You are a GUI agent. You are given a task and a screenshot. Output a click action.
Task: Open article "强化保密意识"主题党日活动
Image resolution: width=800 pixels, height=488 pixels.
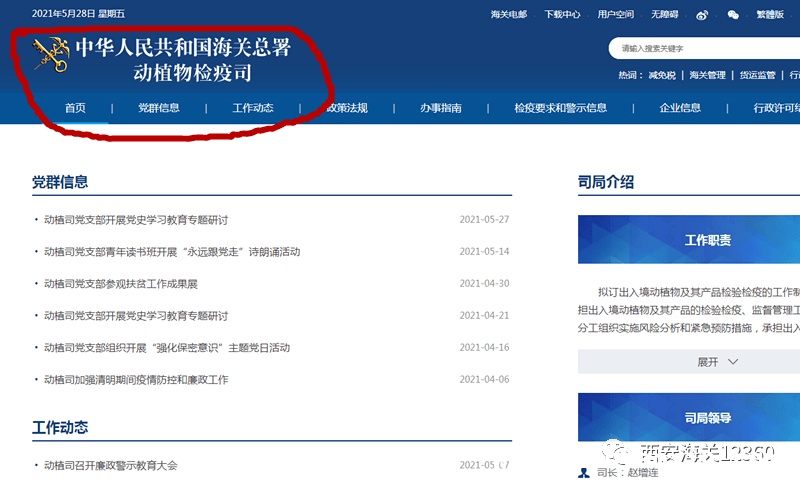(167, 348)
